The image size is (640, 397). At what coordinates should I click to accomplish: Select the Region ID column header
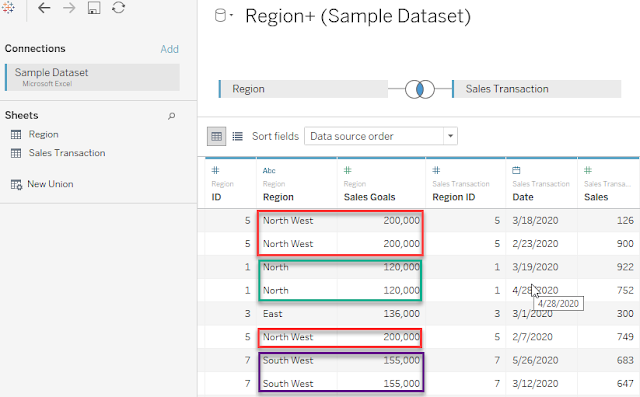pos(454,197)
